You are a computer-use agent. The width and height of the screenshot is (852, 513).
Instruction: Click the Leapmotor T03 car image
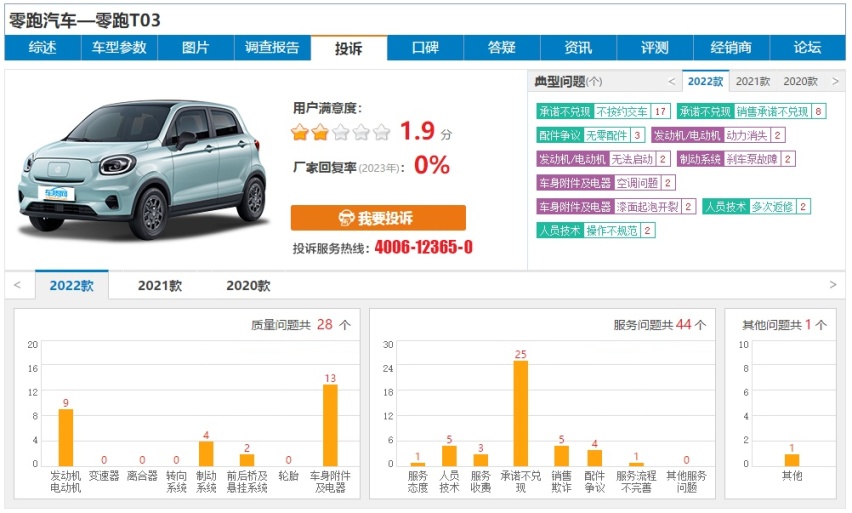click(142, 169)
